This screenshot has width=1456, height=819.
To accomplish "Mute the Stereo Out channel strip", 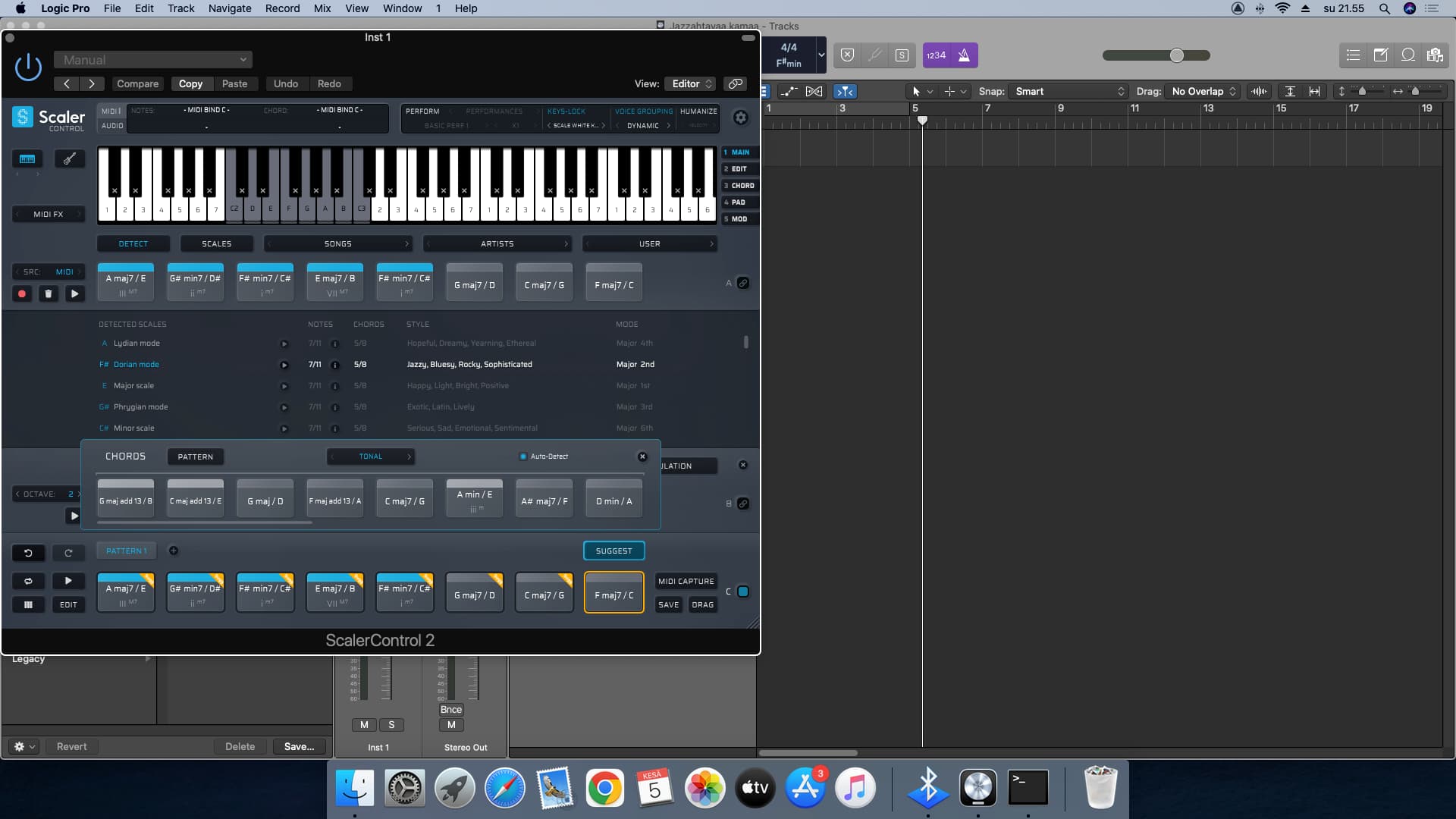I will 451,725.
